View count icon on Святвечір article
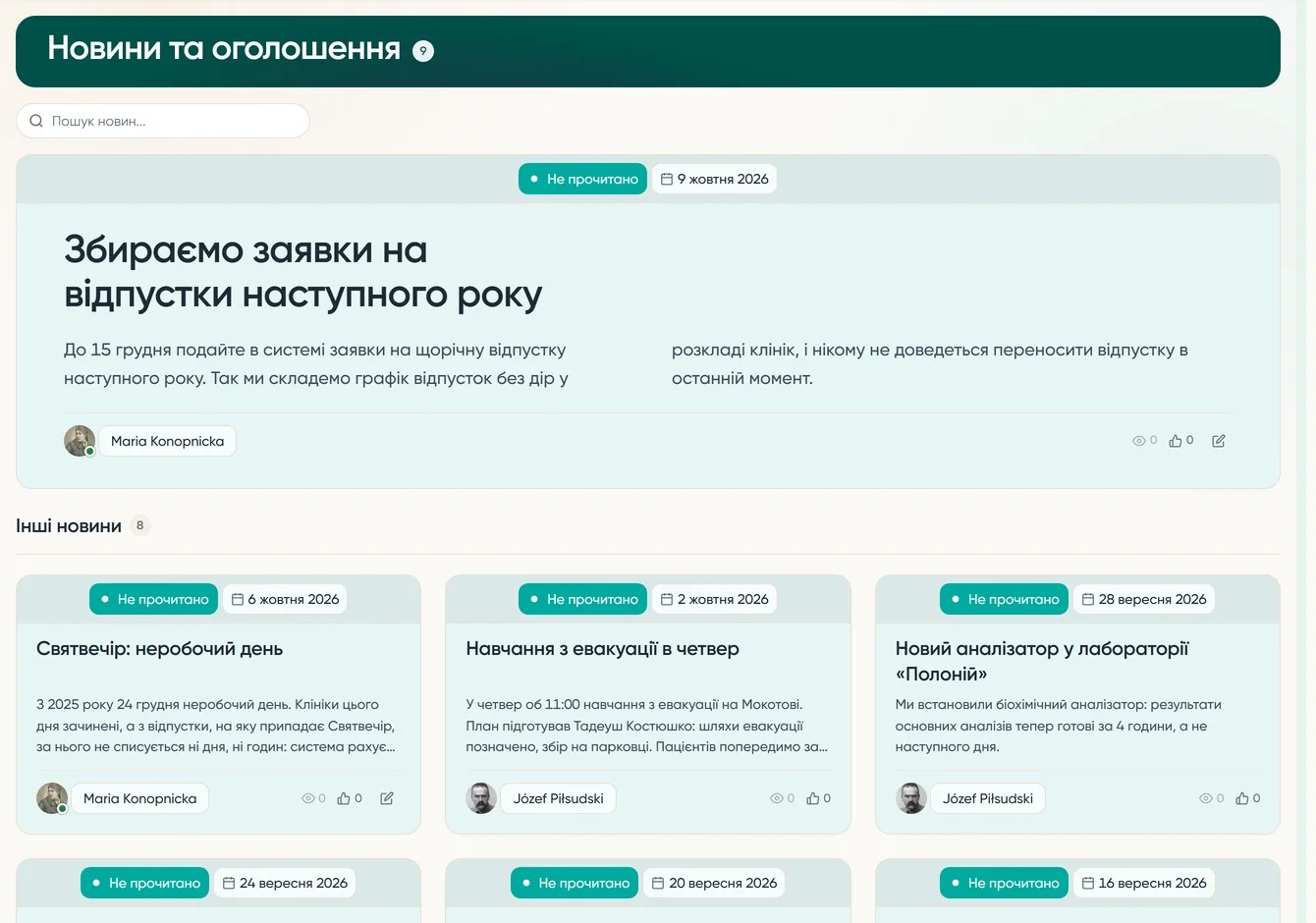The width and height of the screenshot is (1316, 923). (x=308, y=798)
